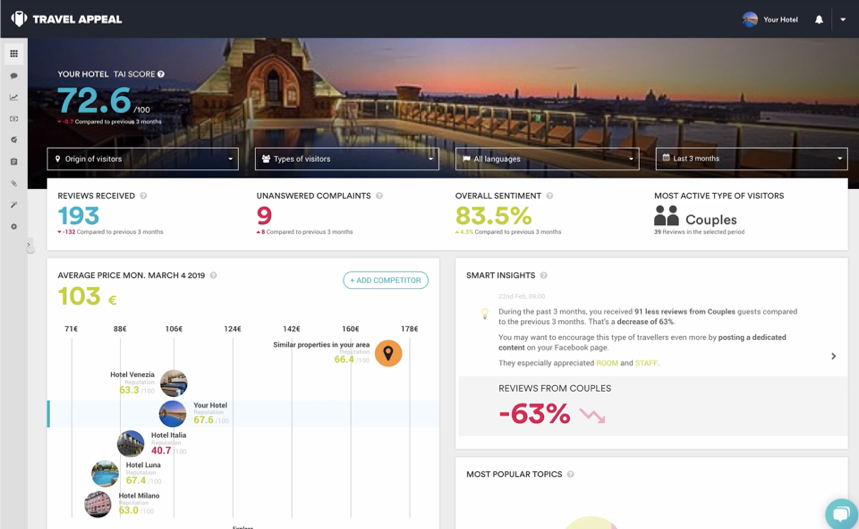Open the line chart analytics sidebar icon
The width and height of the screenshot is (859, 529).
coord(14,97)
